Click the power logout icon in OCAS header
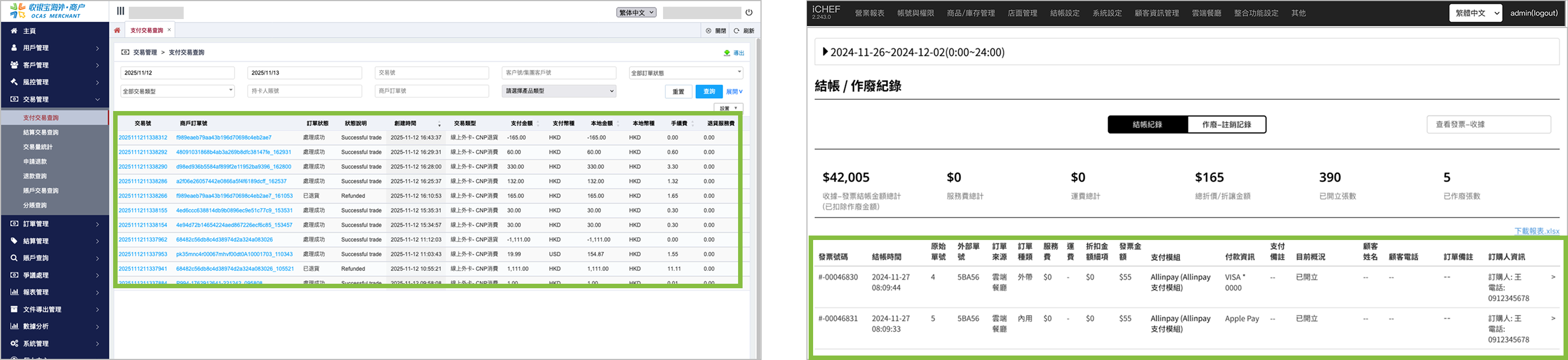This screenshot has width=1568, height=360. point(749,12)
